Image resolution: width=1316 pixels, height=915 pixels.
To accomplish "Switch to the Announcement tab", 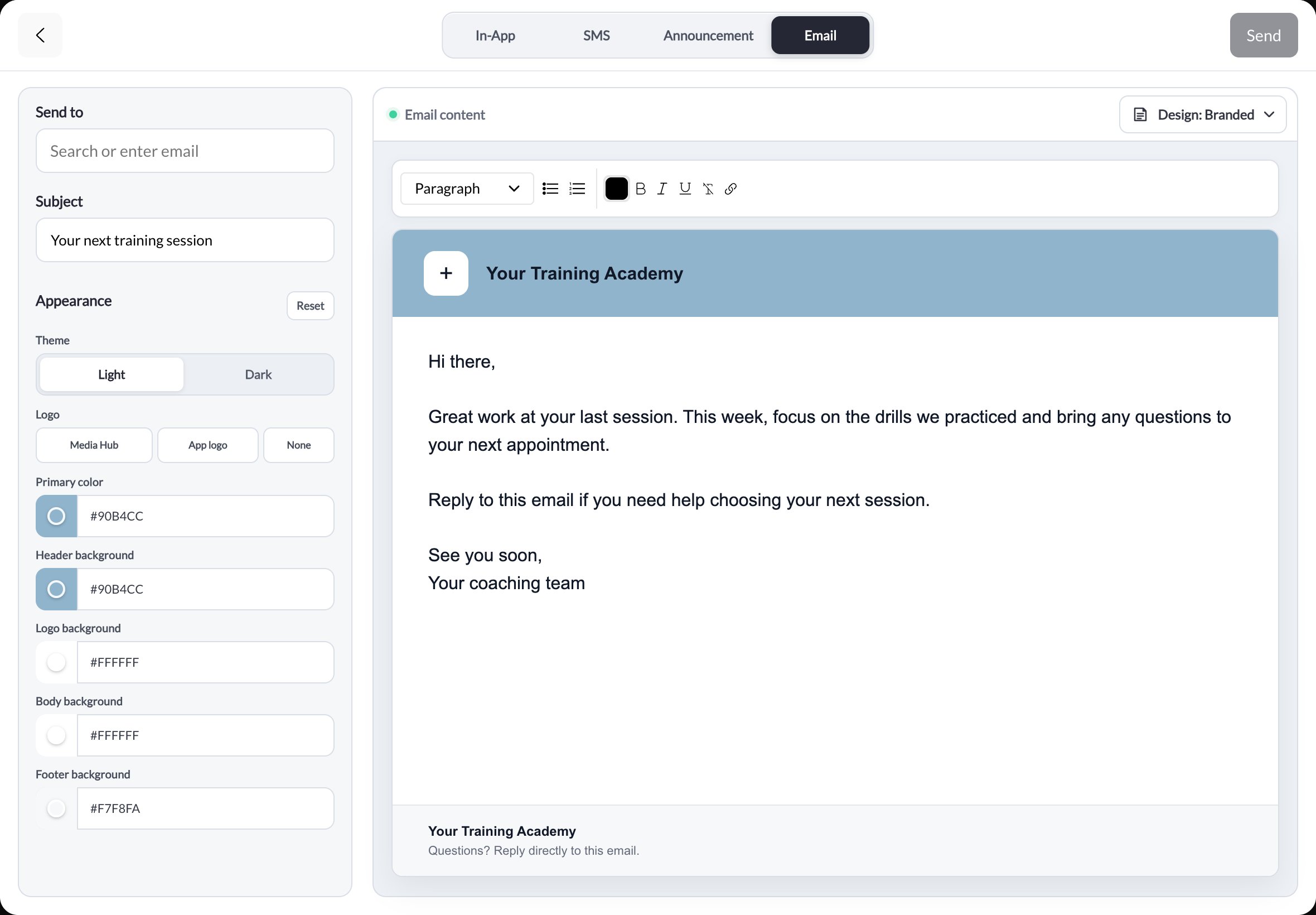I will [x=708, y=36].
